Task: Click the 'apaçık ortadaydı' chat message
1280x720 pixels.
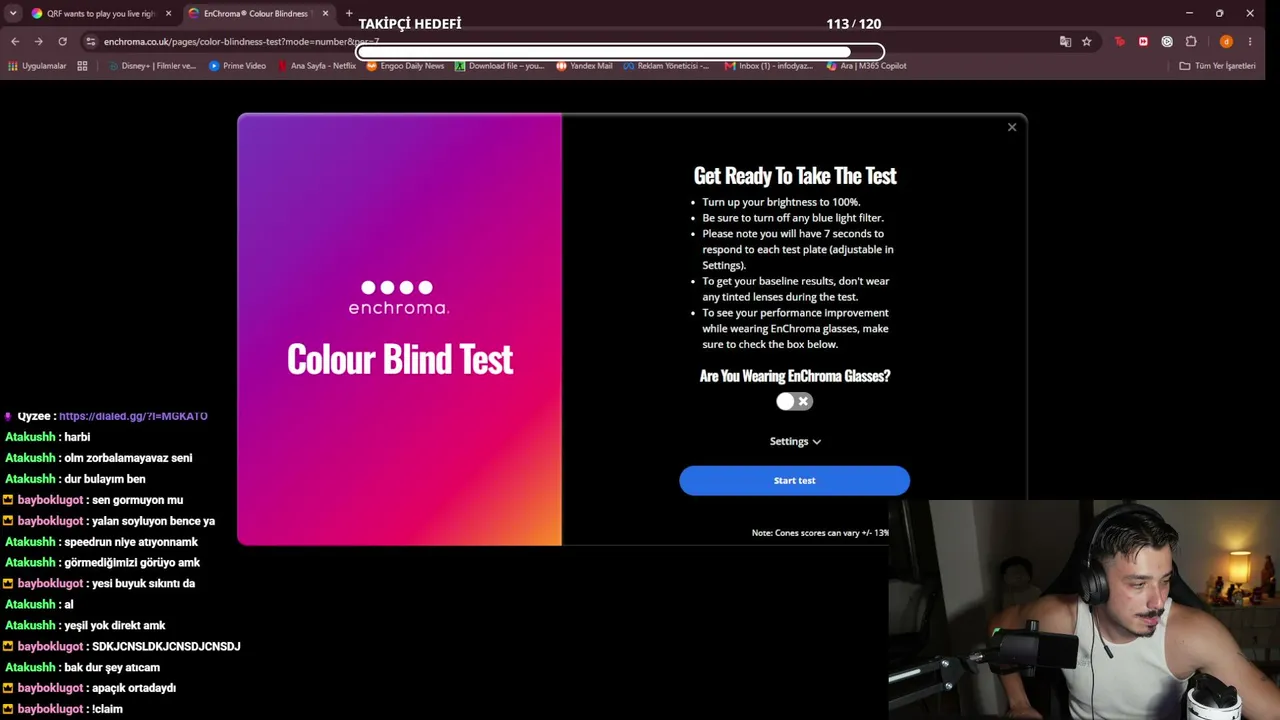Action: coord(134,688)
